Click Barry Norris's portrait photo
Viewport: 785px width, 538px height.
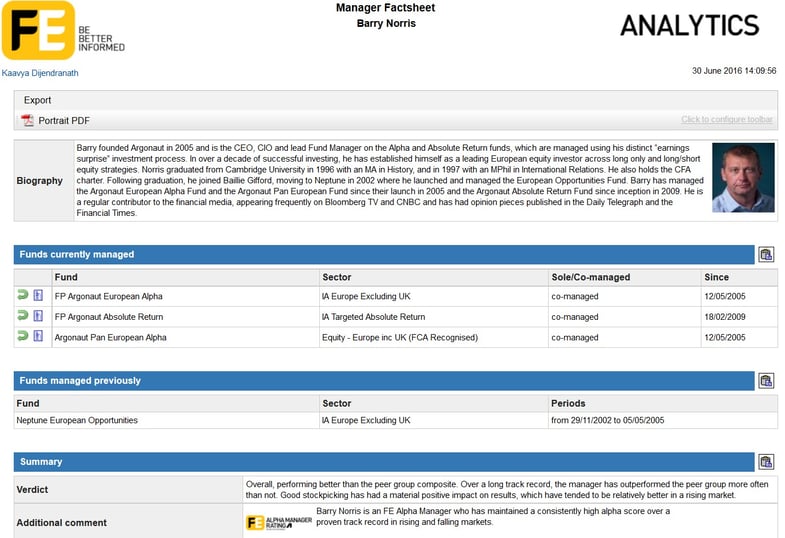tap(743, 178)
